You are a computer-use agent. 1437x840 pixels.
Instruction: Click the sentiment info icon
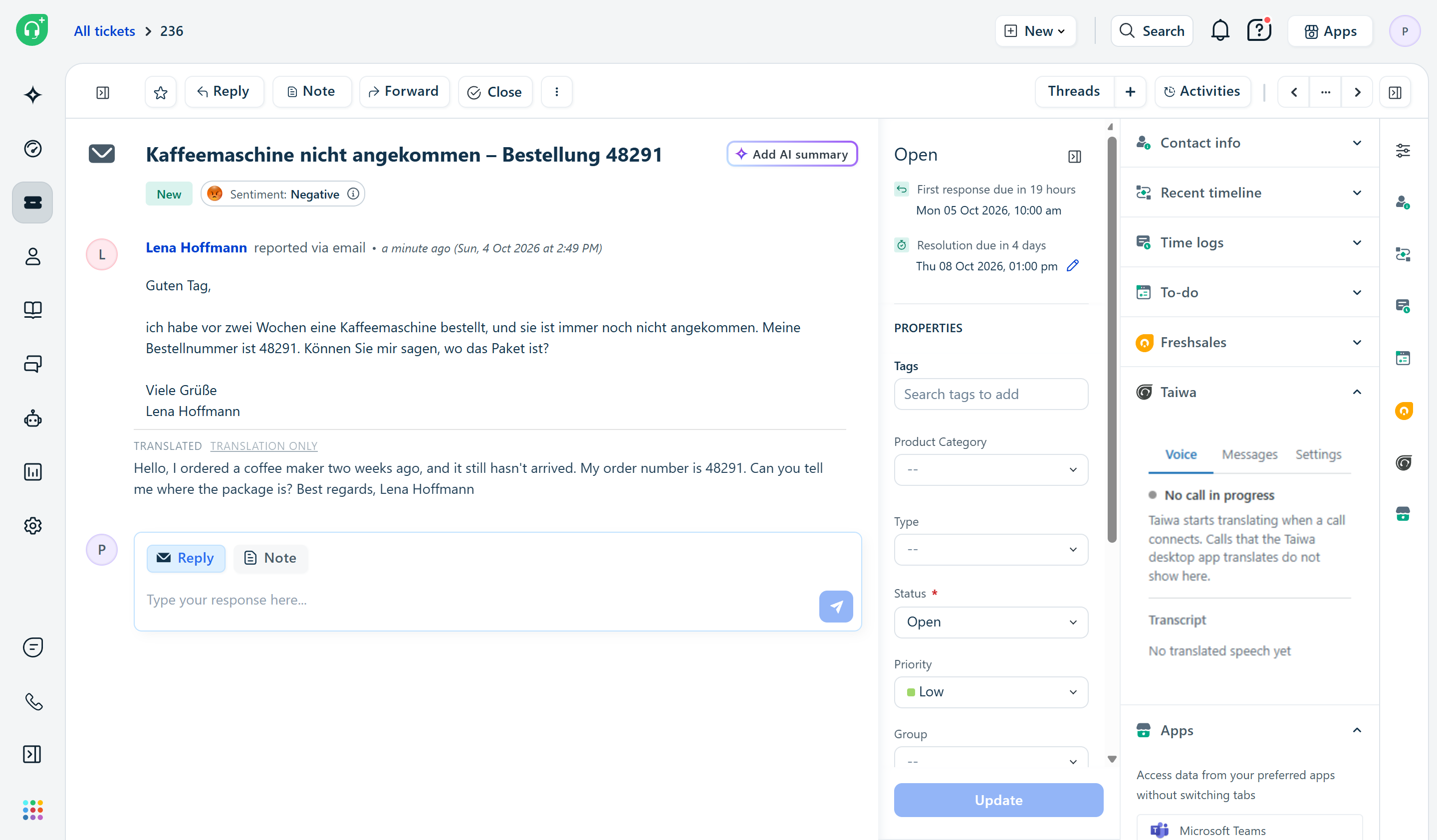(x=353, y=194)
